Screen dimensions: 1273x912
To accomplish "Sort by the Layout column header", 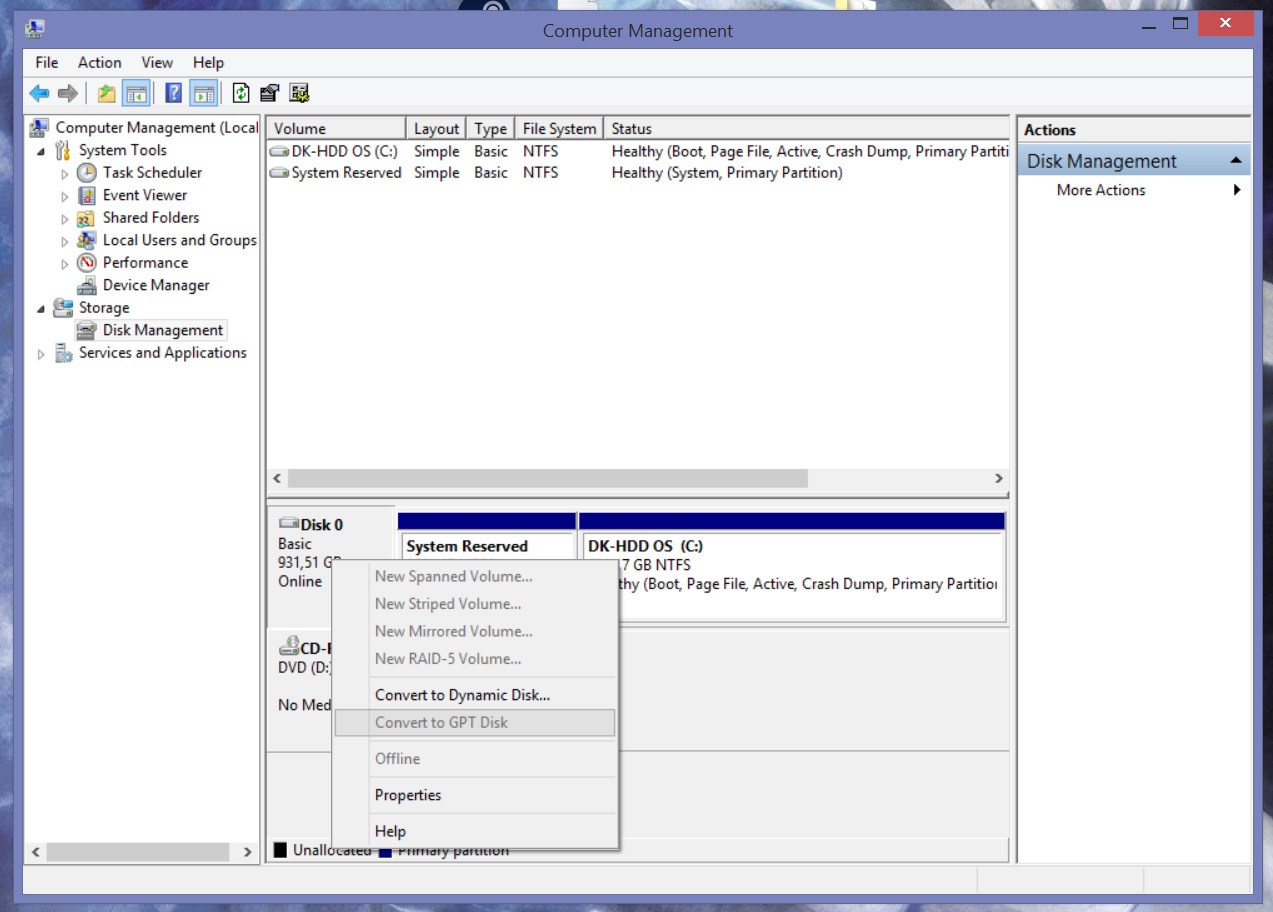I will [437, 129].
